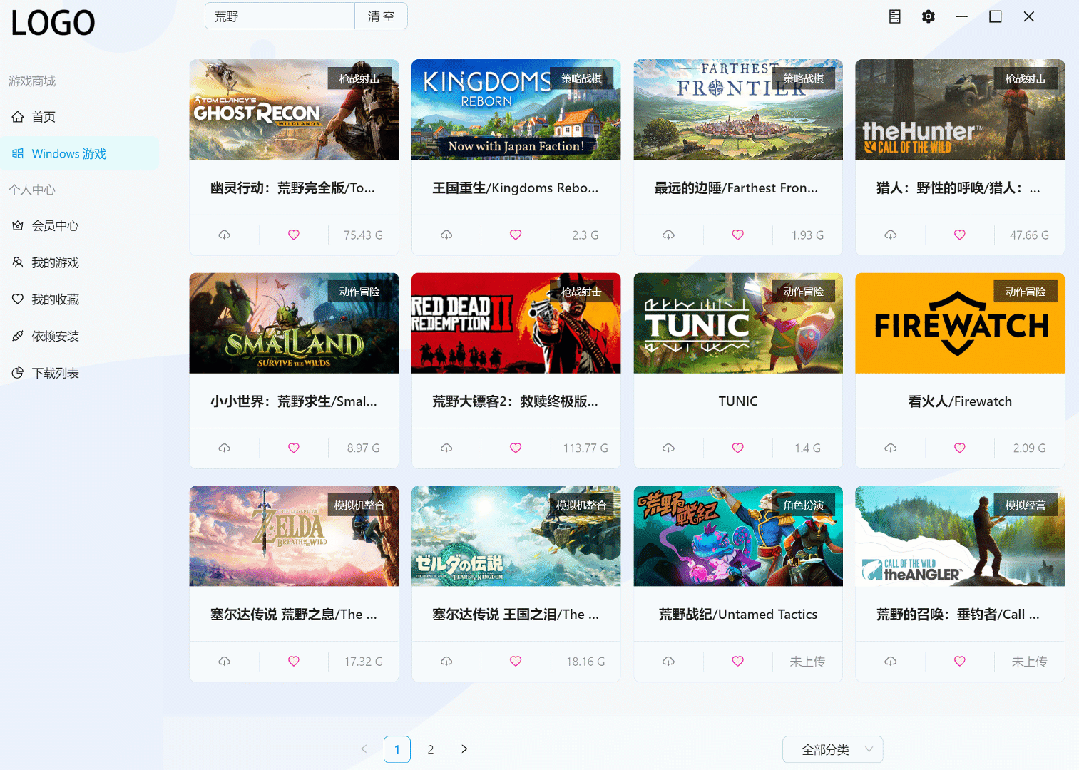The height and width of the screenshot is (770, 1079).
Task: Open the 全部分类 category dropdown
Action: pyautogui.click(x=832, y=749)
